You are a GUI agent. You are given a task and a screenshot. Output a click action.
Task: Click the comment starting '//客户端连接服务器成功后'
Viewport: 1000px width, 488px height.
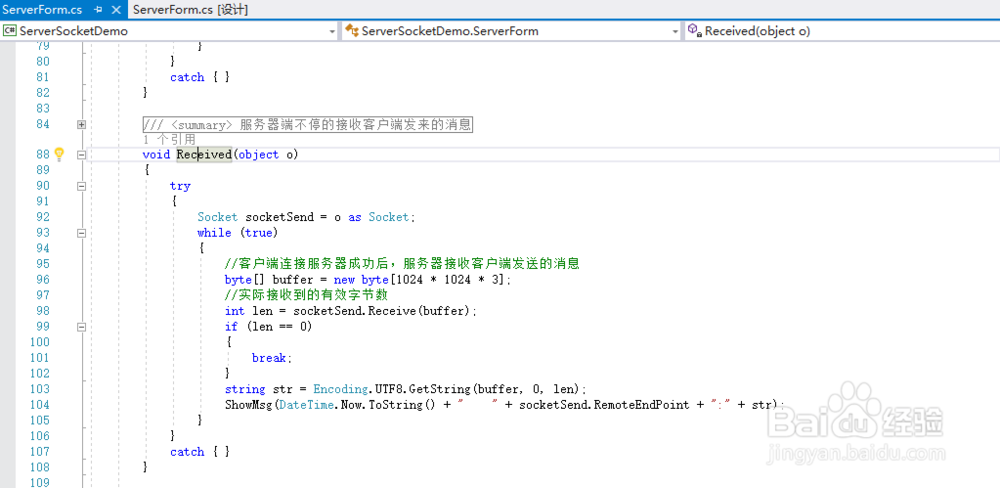(x=402, y=264)
